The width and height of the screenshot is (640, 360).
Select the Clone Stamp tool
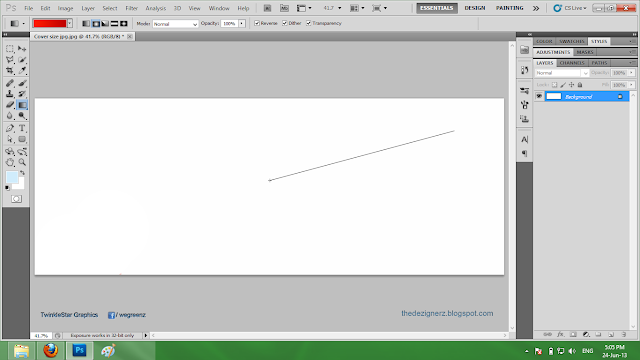tap(10, 94)
